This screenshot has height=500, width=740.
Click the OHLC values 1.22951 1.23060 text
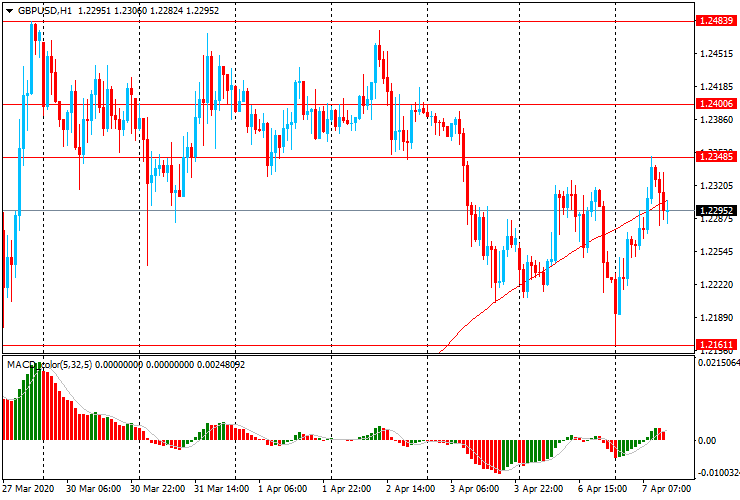tap(112, 10)
